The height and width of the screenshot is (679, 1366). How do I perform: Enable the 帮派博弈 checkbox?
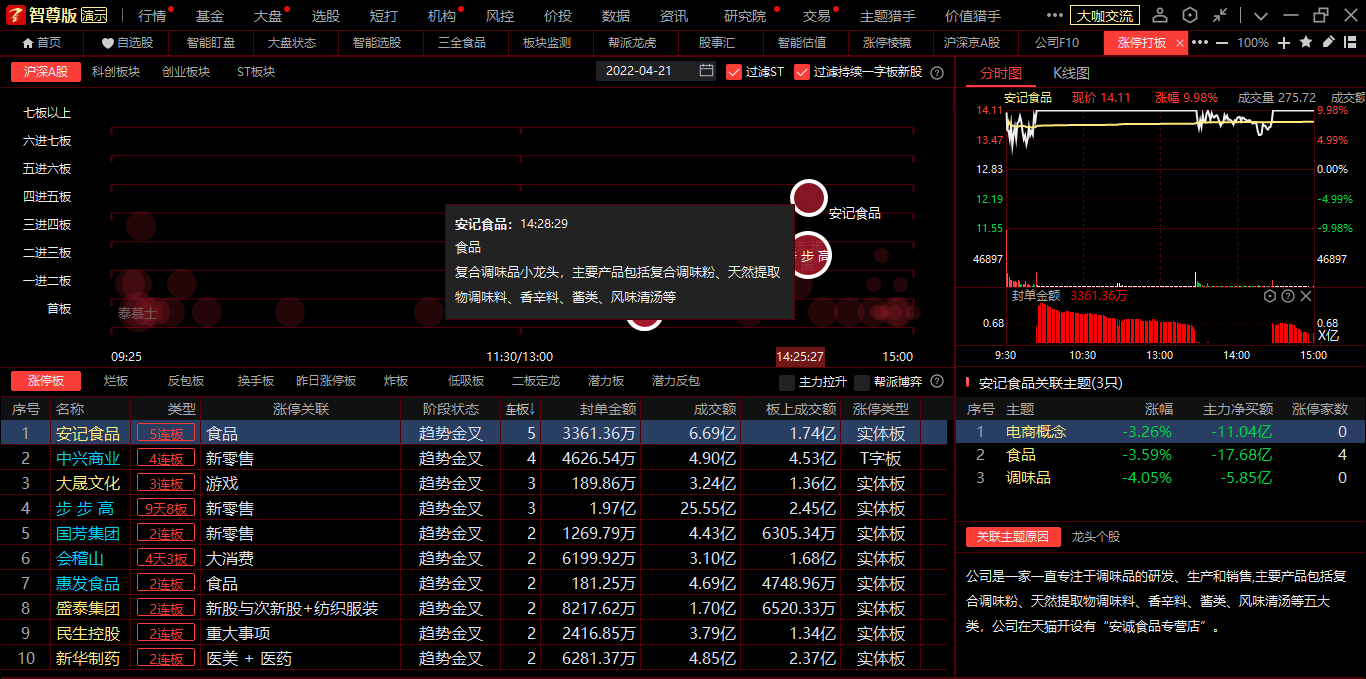coord(862,381)
